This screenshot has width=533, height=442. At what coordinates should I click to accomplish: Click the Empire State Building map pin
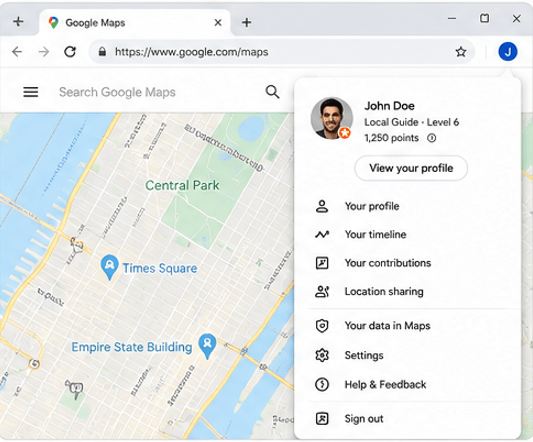point(207,346)
